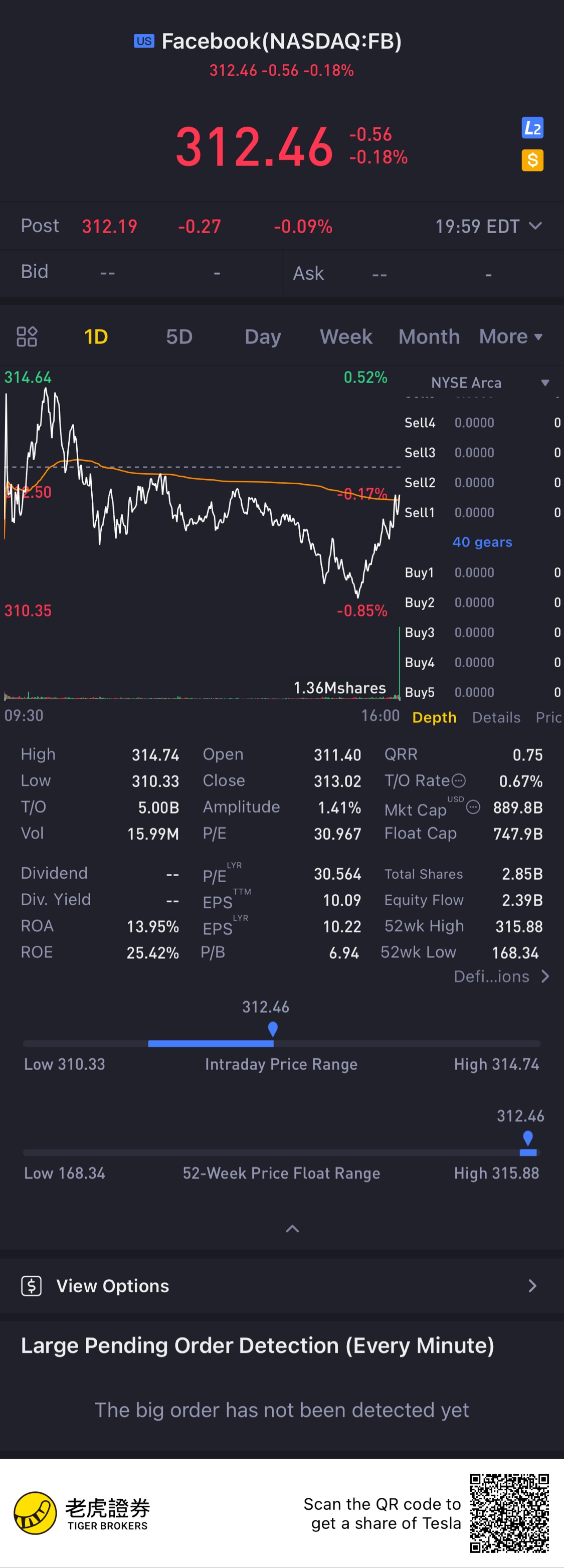Tap the Tiger Brokers logo
This screenshot has width=564, height=1568.
pos(35,1513)
